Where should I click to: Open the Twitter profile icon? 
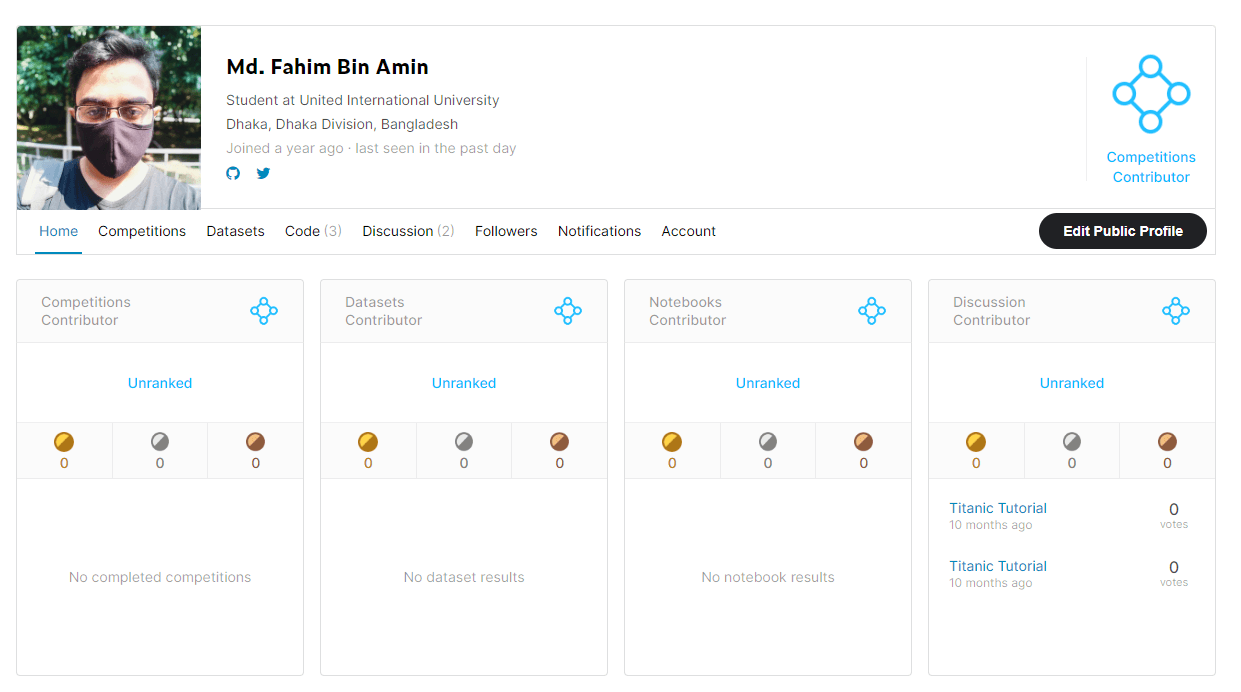(263, 173)
